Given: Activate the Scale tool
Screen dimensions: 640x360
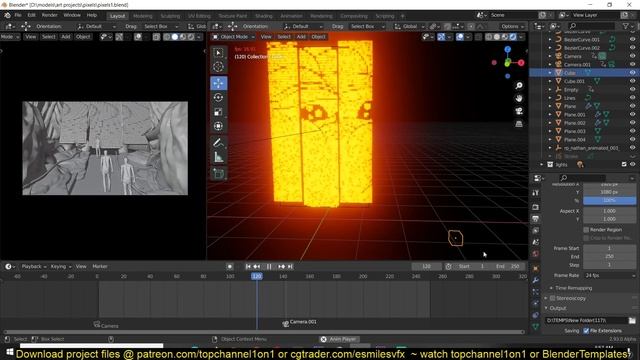Looking at the screenshot, I should point(218,112).
